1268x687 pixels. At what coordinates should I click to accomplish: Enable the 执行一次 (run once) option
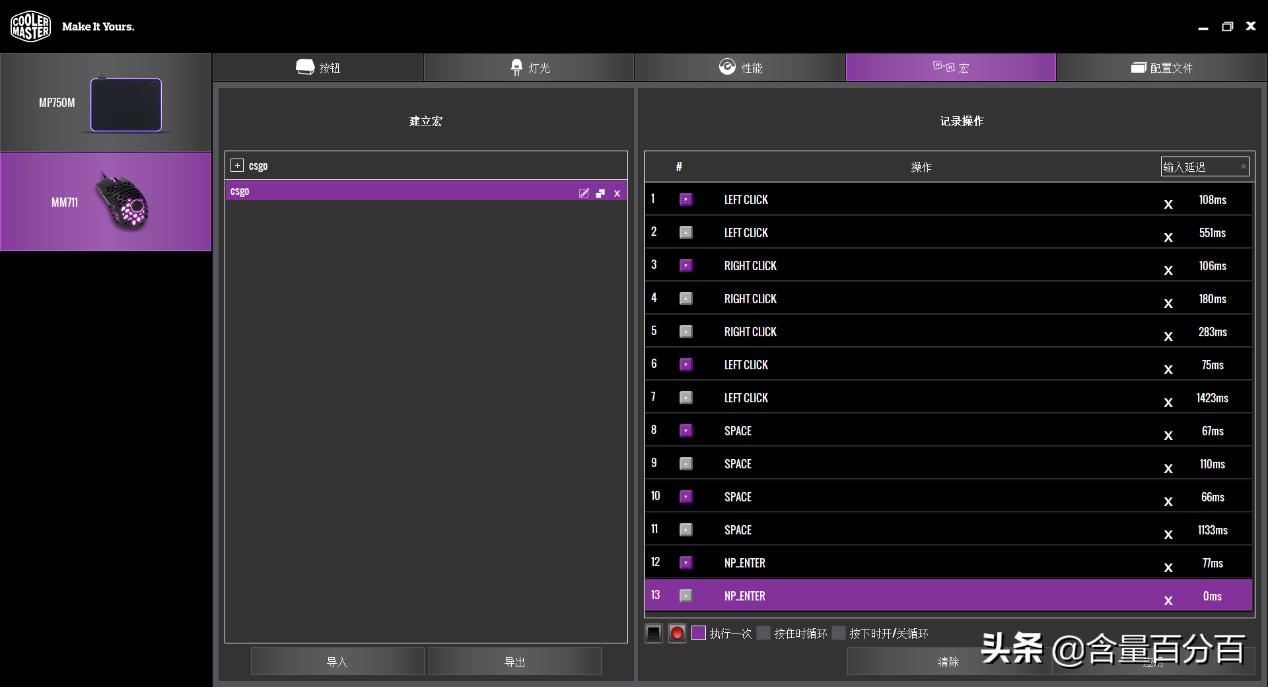pos(699,633)
